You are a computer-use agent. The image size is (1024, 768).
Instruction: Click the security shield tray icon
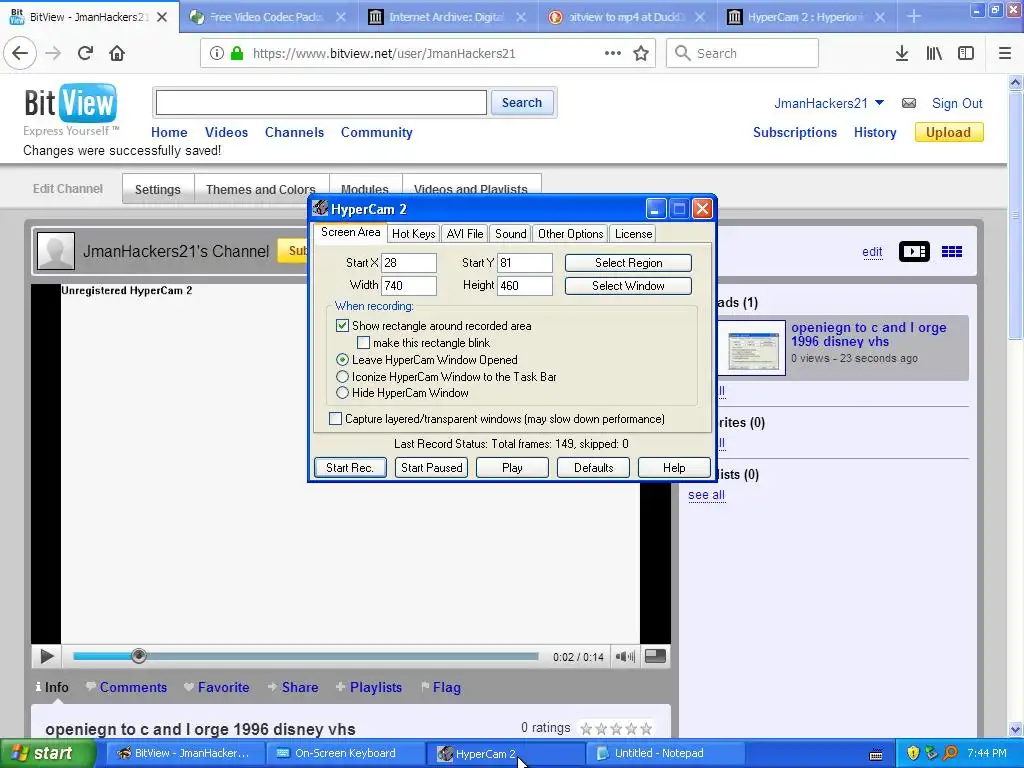[x=913, y=753]
